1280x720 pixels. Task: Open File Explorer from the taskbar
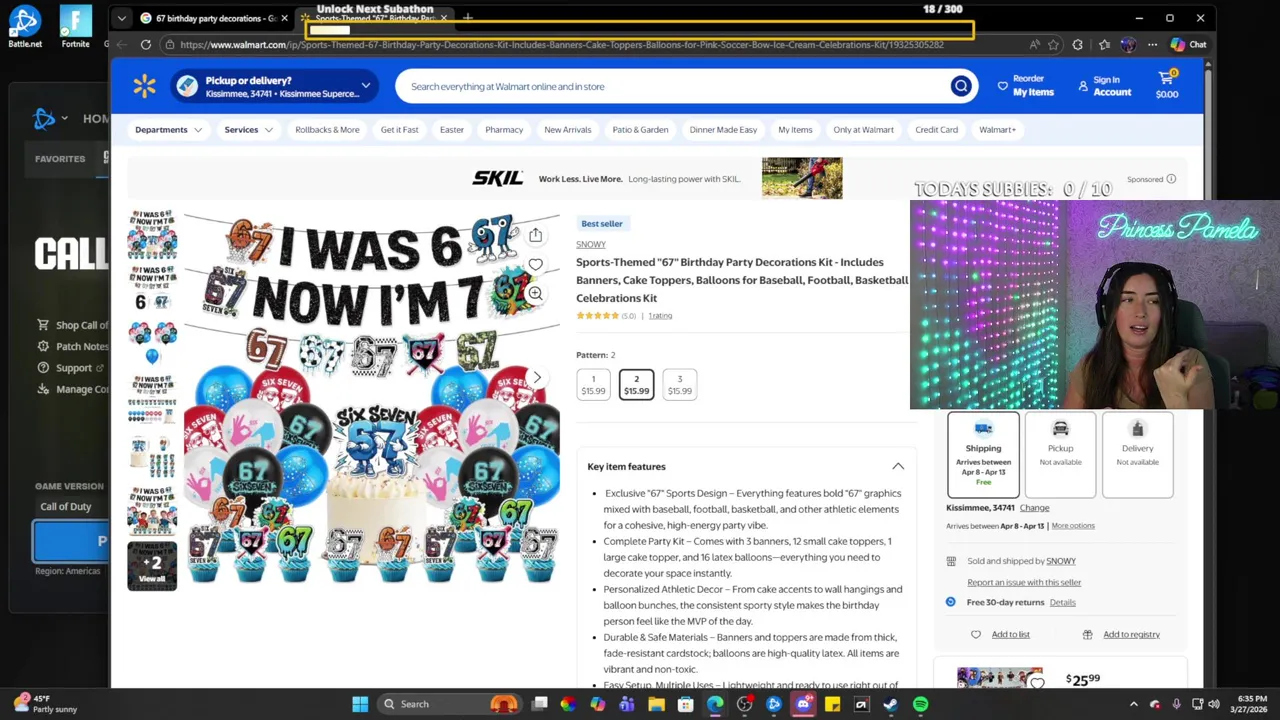coord(656,704)
